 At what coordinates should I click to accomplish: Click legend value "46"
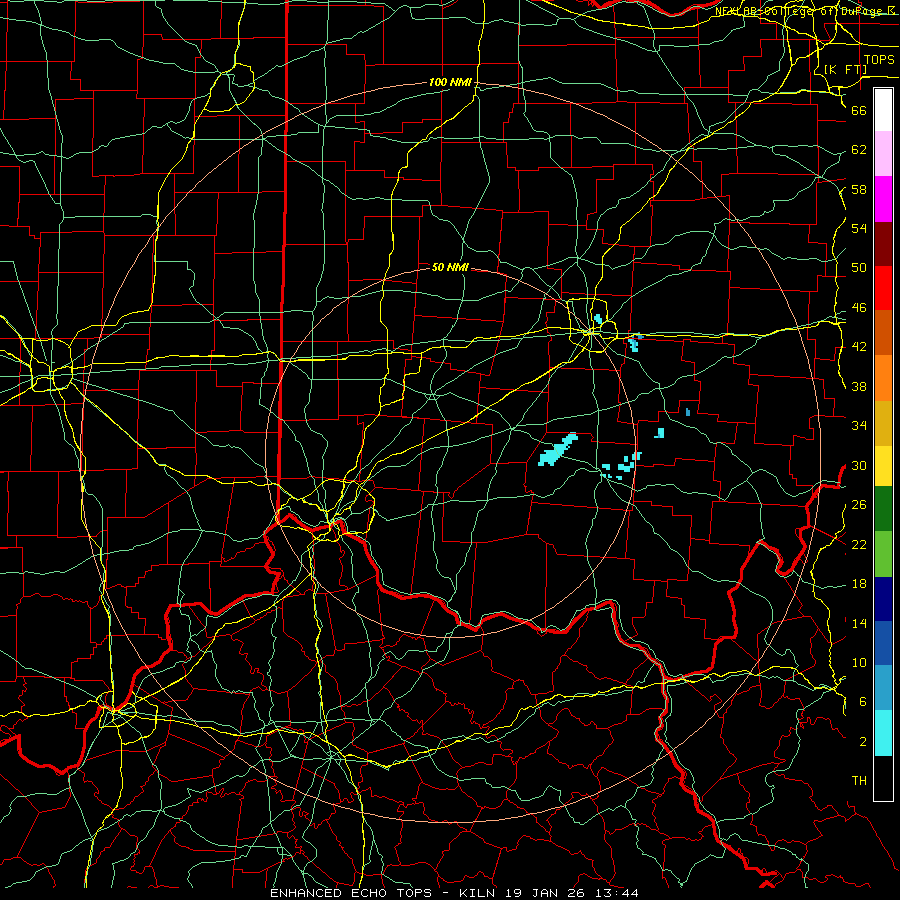pyautogui.click(x=859, y=308)
